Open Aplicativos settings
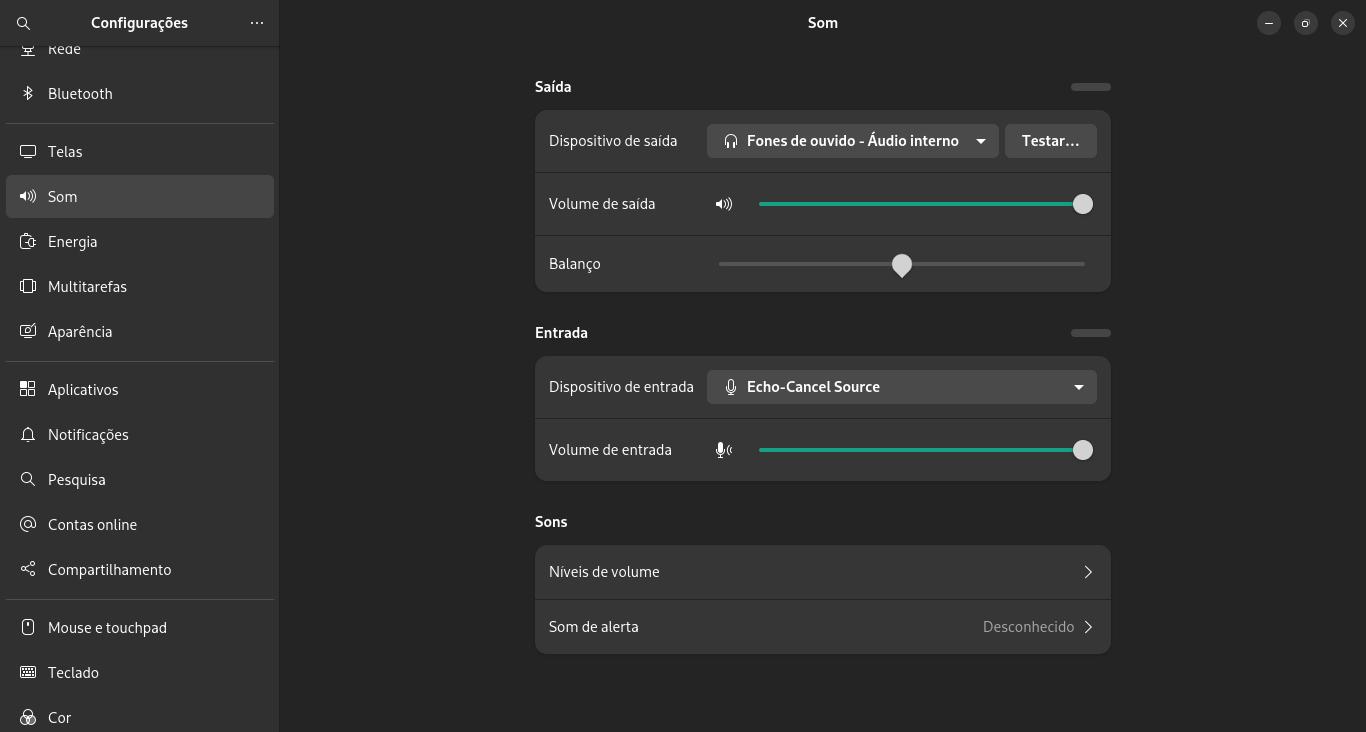1366x732 pixels. click(140, 390)
